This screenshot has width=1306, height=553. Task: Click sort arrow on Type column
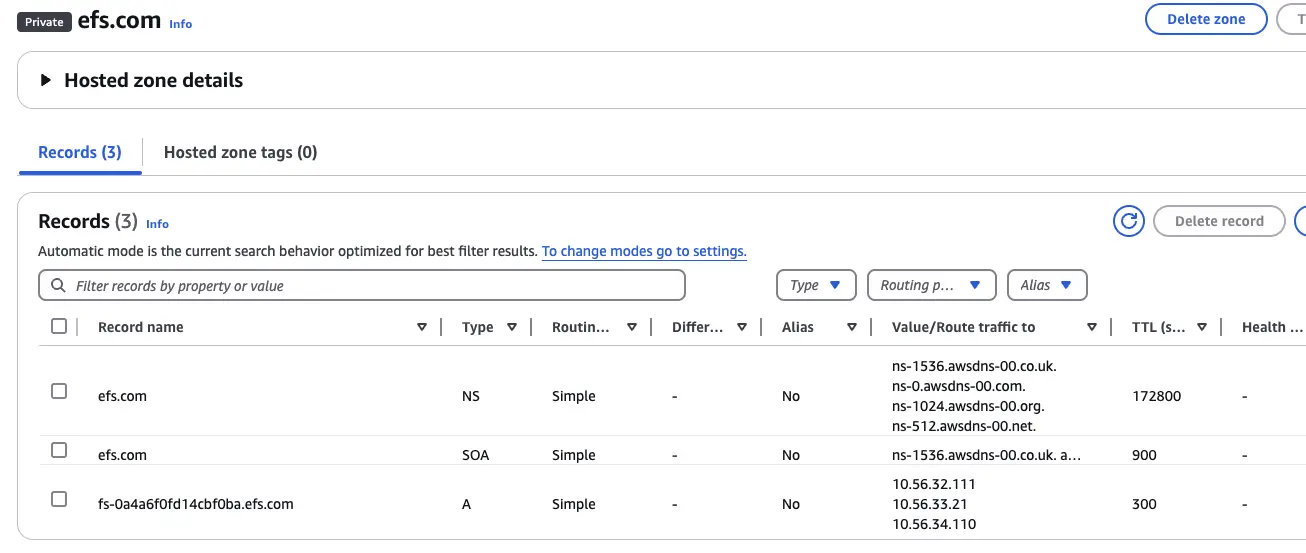click(512, 327)
